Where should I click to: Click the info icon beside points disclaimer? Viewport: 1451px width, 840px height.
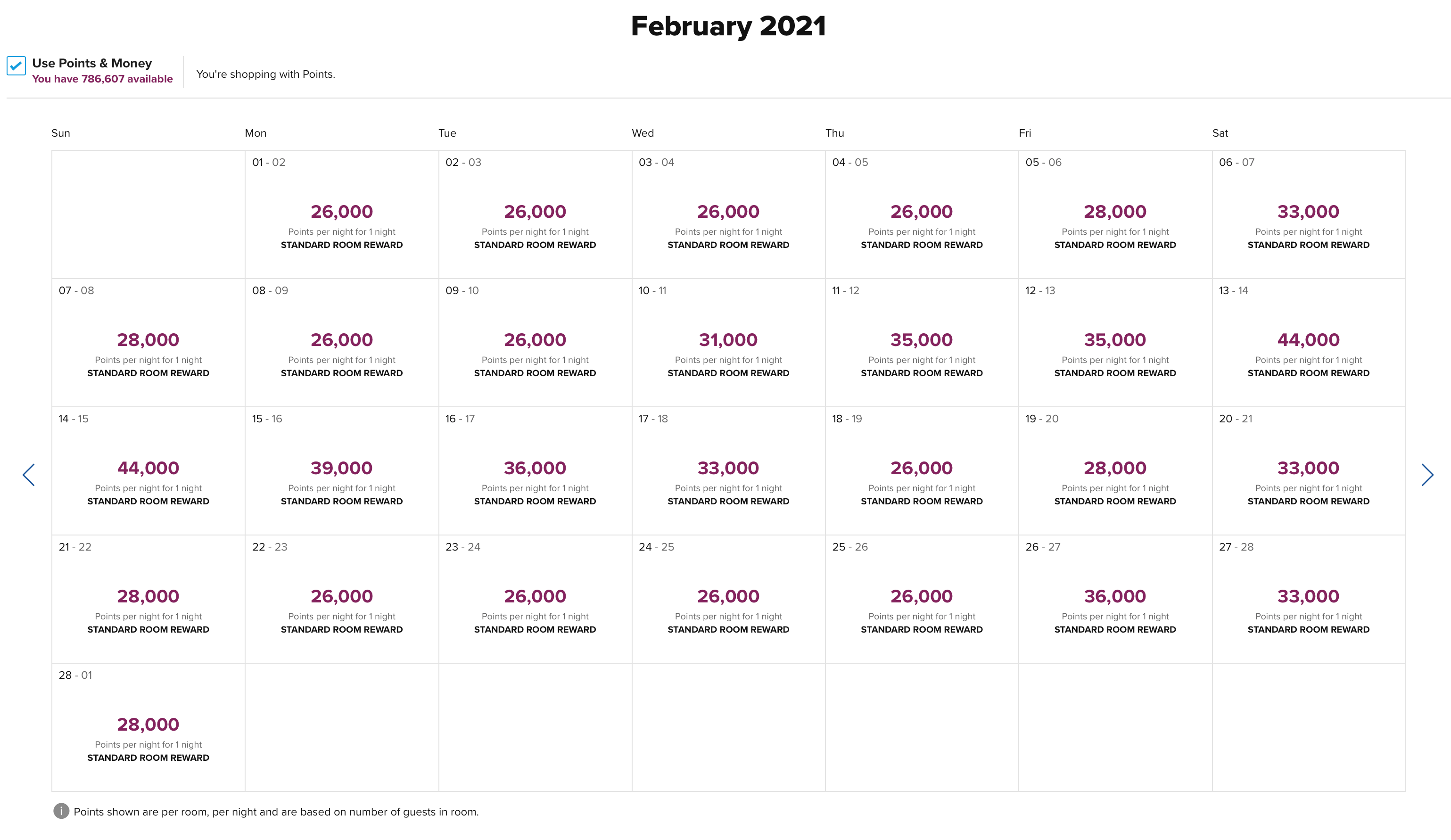[x=61, y=811]
